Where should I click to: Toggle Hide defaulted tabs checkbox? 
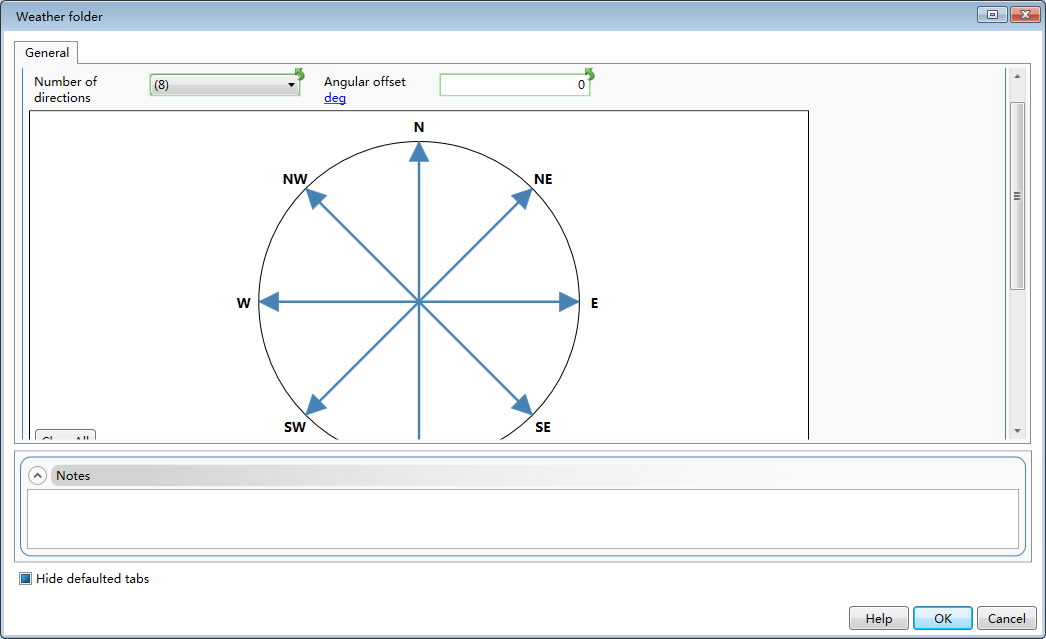[25, 578]
